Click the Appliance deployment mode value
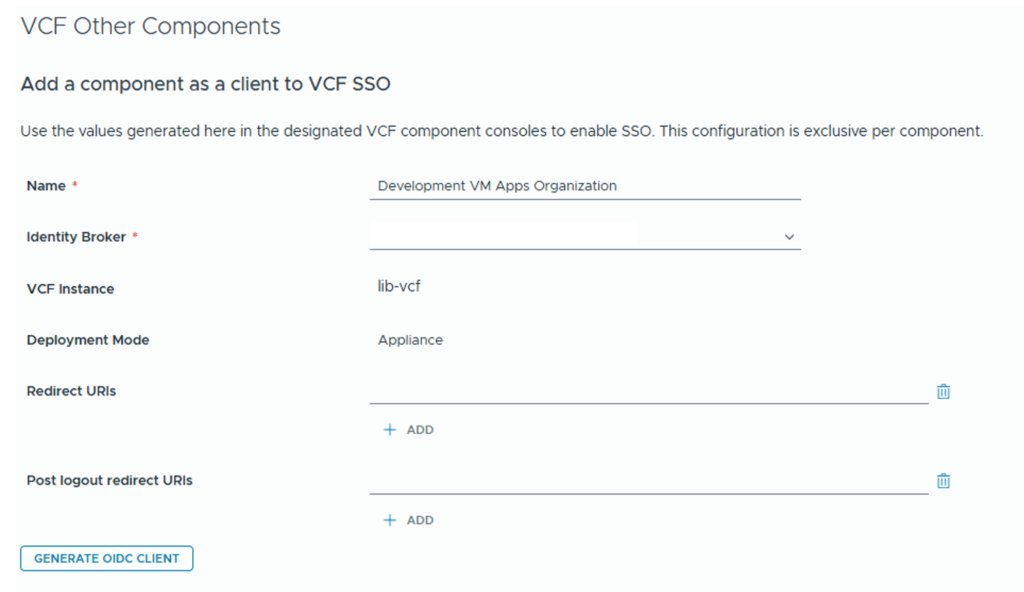1024x592 pixels. 410,340
